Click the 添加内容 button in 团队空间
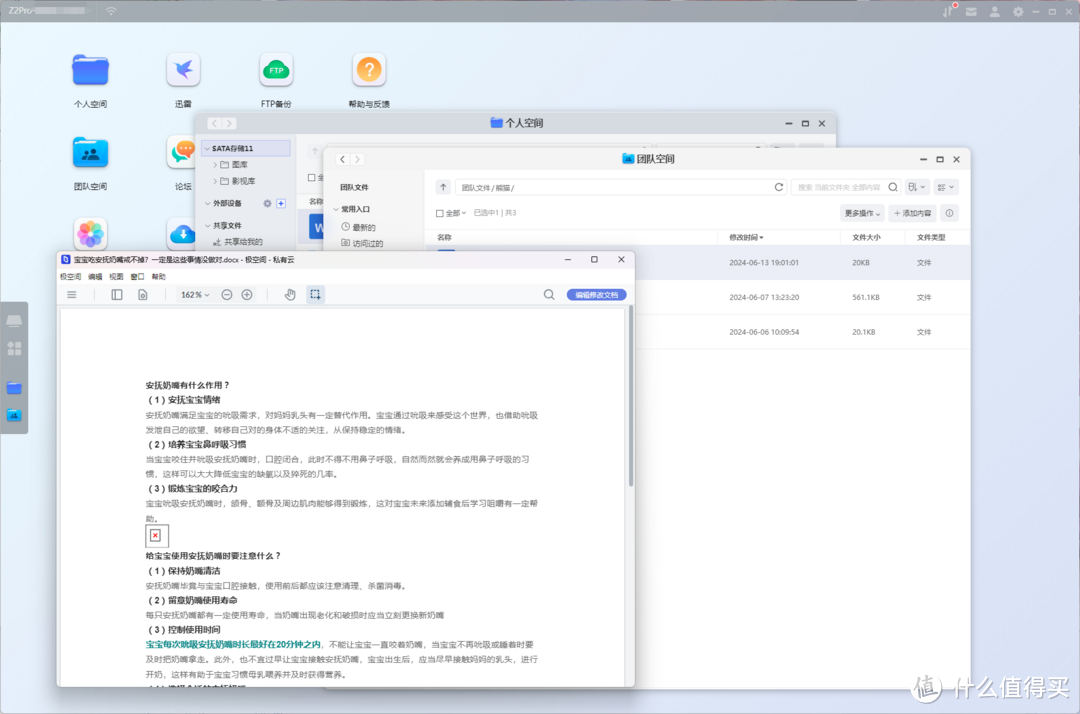The height and width of the screenshot is (714, 1080). click(x=912, y=212)
